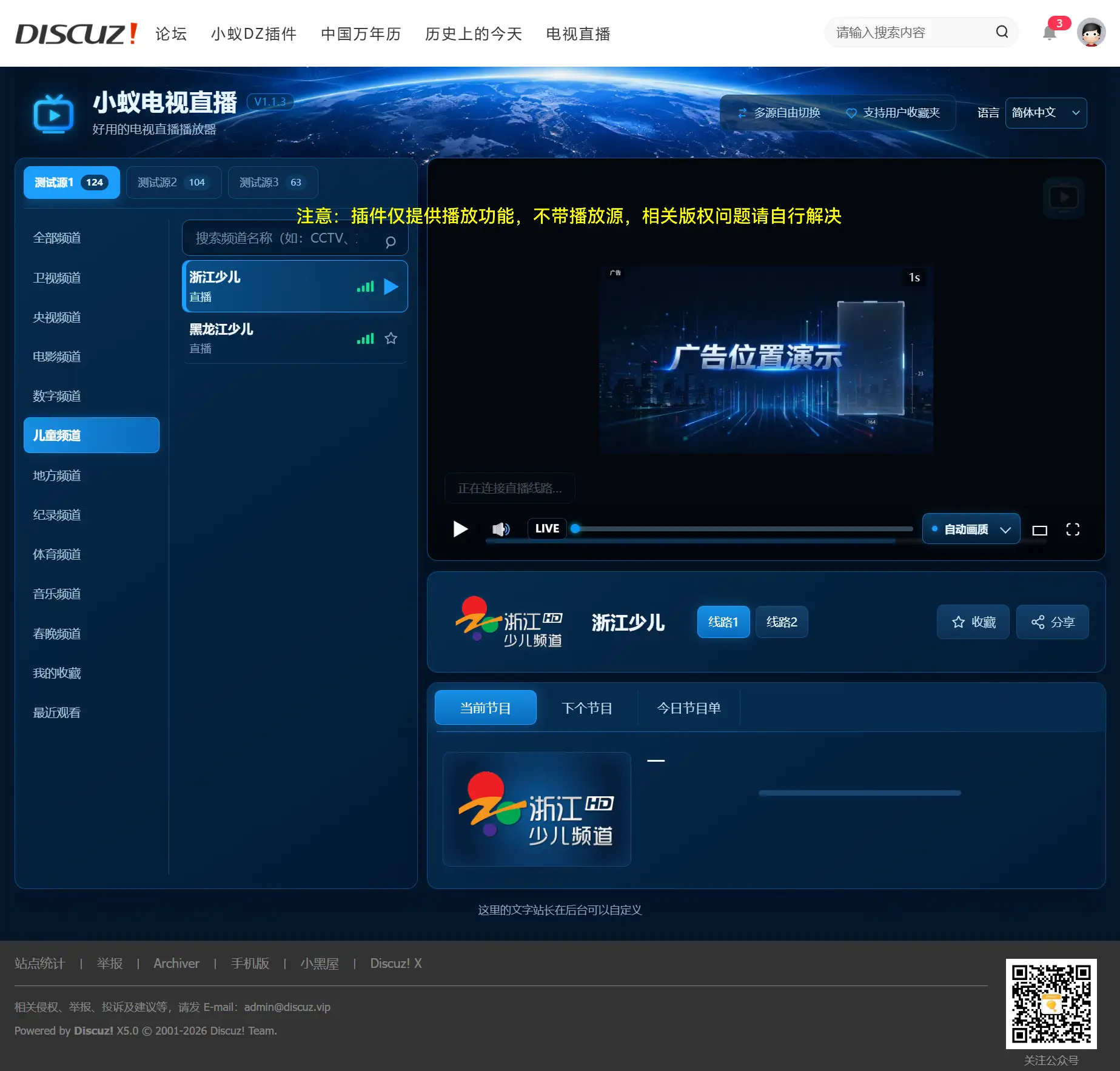The image size is (1120, 1071).
Task: Select the 卫视频道 category
Action: point(91,278)
